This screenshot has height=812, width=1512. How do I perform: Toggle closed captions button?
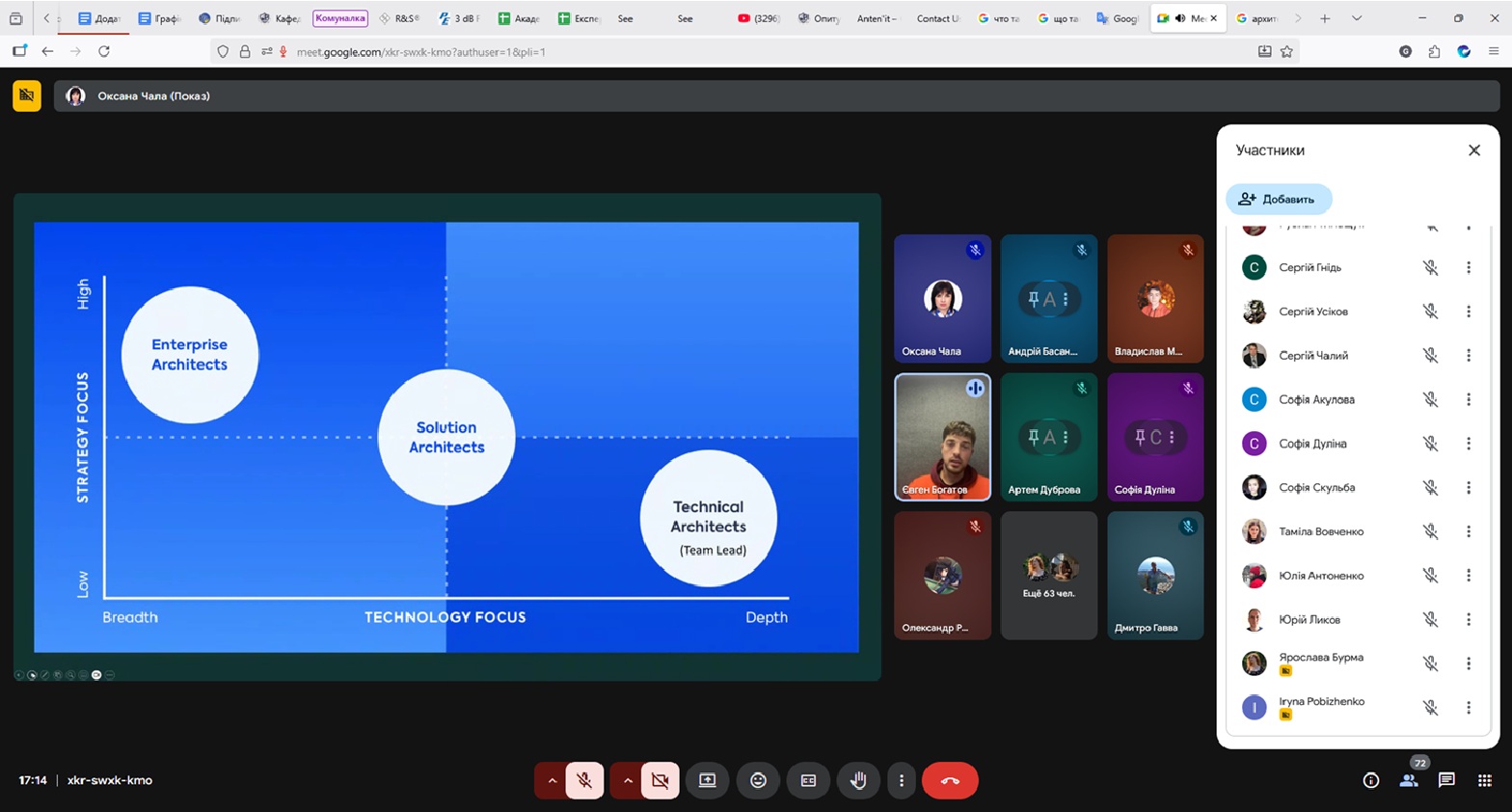click(x=808, y=780)
